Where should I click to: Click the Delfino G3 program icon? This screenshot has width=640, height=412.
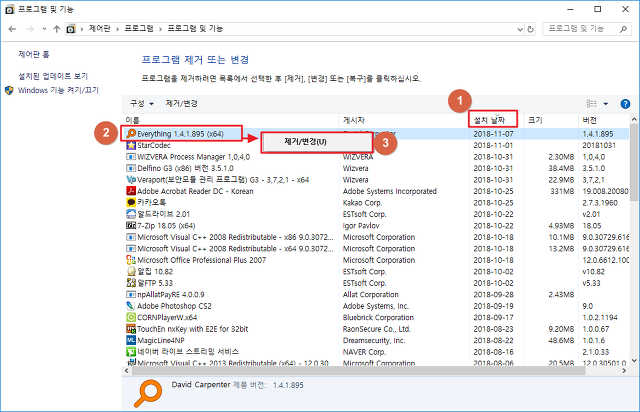click(x=131, y=168)
